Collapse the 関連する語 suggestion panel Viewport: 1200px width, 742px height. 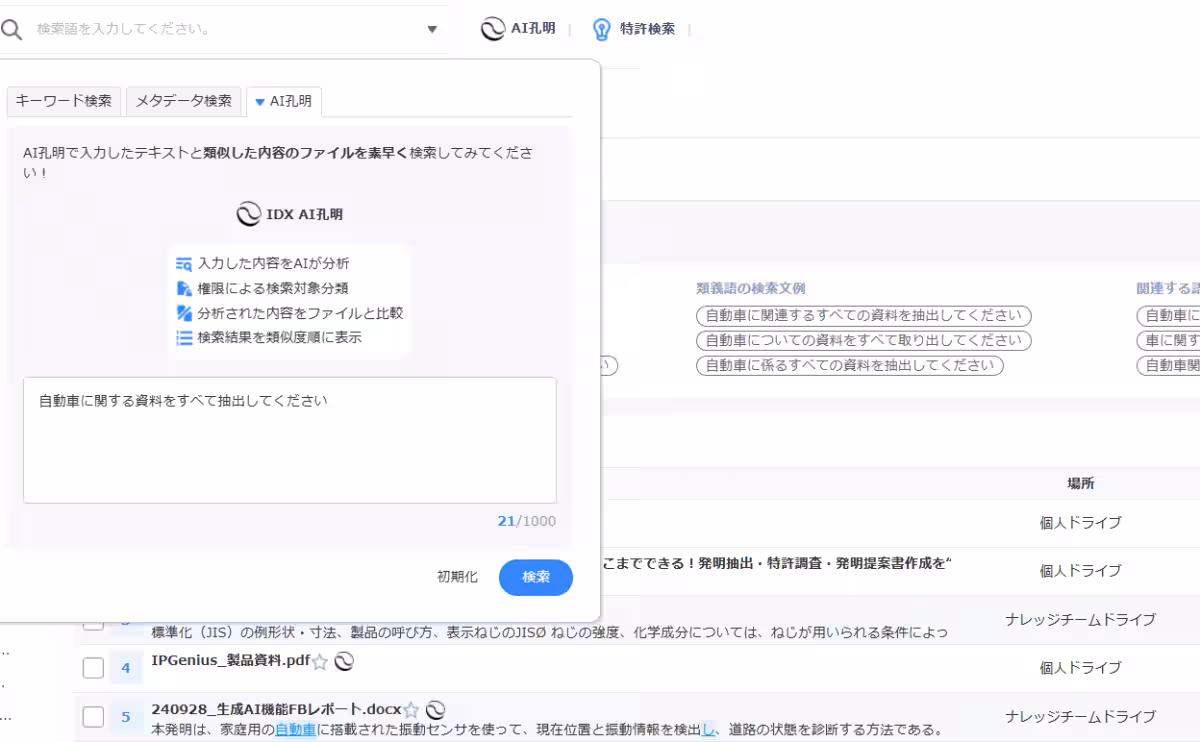tap(1165, 288)
